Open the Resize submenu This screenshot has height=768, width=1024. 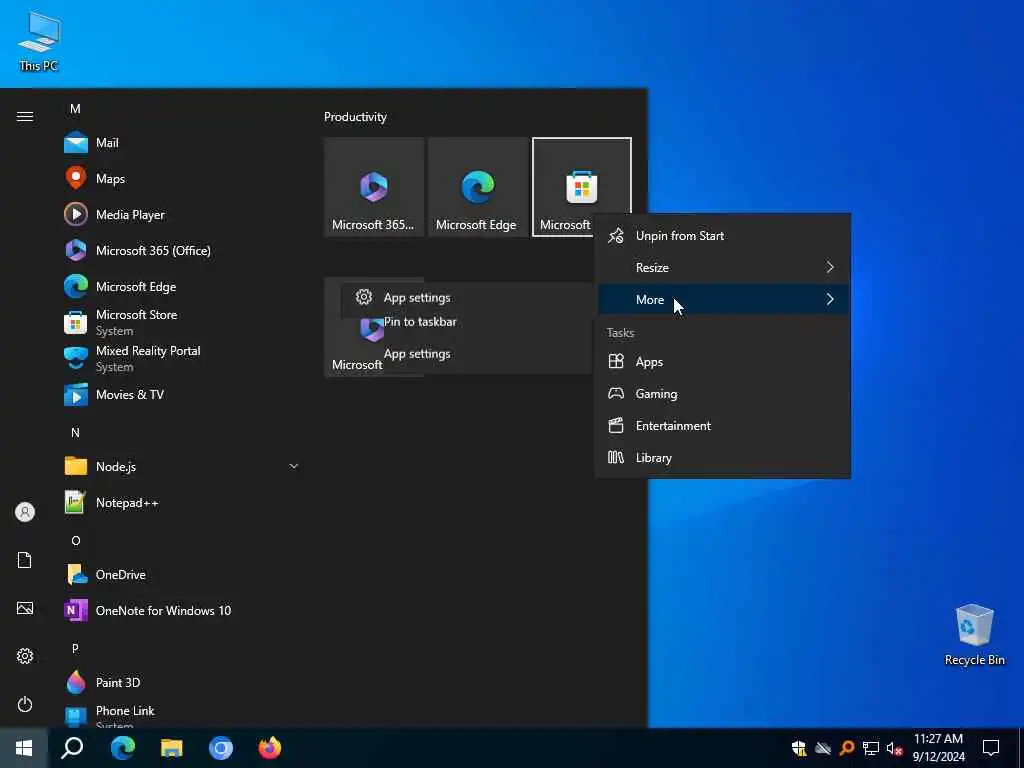click(723, 268)
